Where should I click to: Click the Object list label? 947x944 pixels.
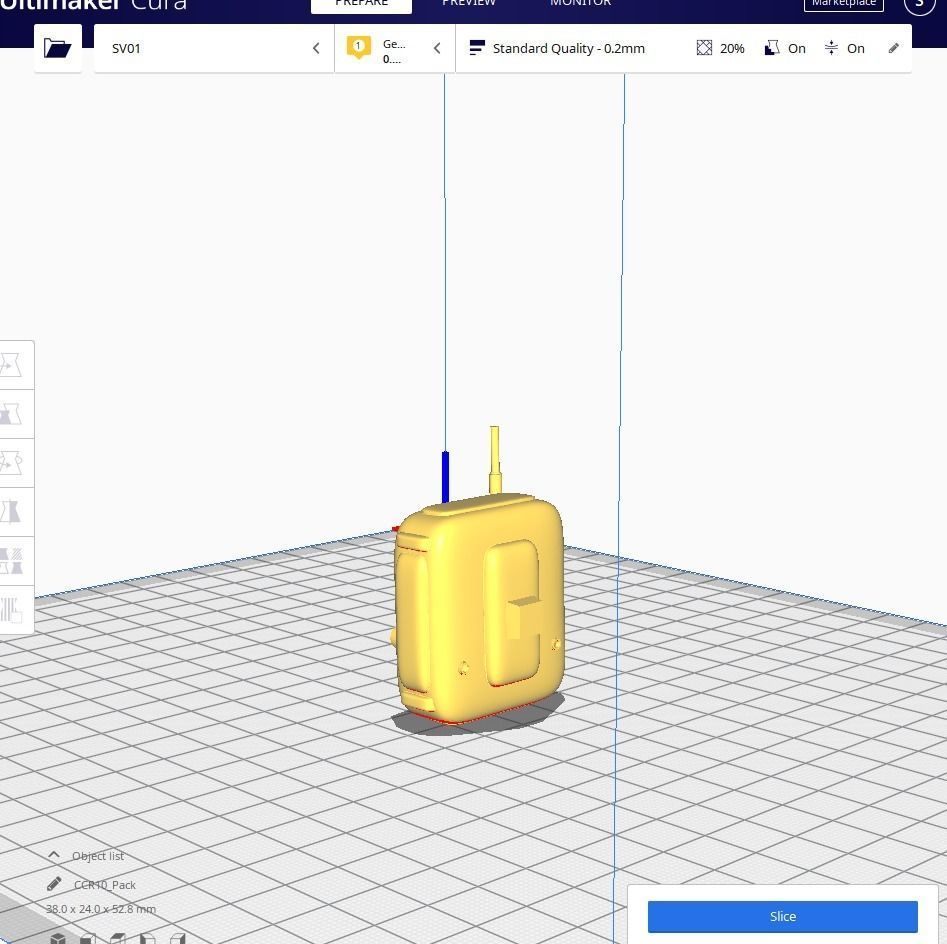tap(98, 856)
